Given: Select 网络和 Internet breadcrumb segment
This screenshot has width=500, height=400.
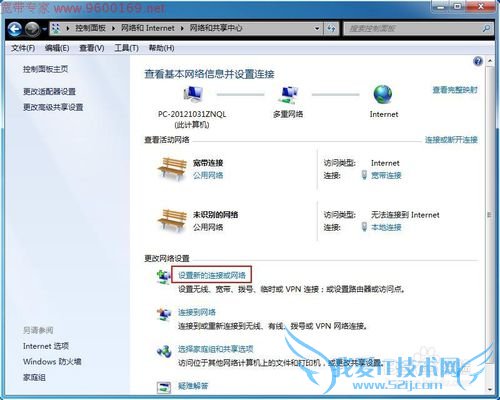Looking at the screenshot, I should (x=148, y=28).
